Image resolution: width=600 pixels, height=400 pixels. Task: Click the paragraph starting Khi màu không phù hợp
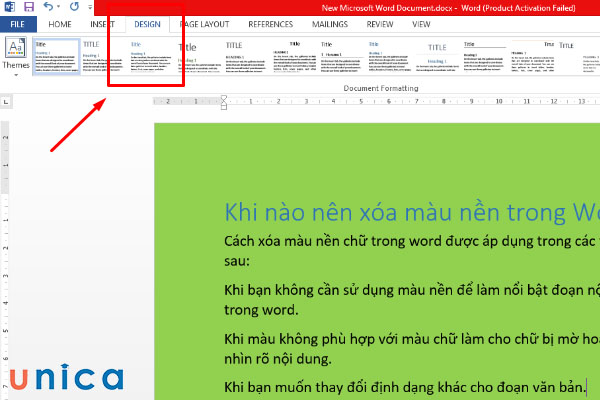[412, 349]
